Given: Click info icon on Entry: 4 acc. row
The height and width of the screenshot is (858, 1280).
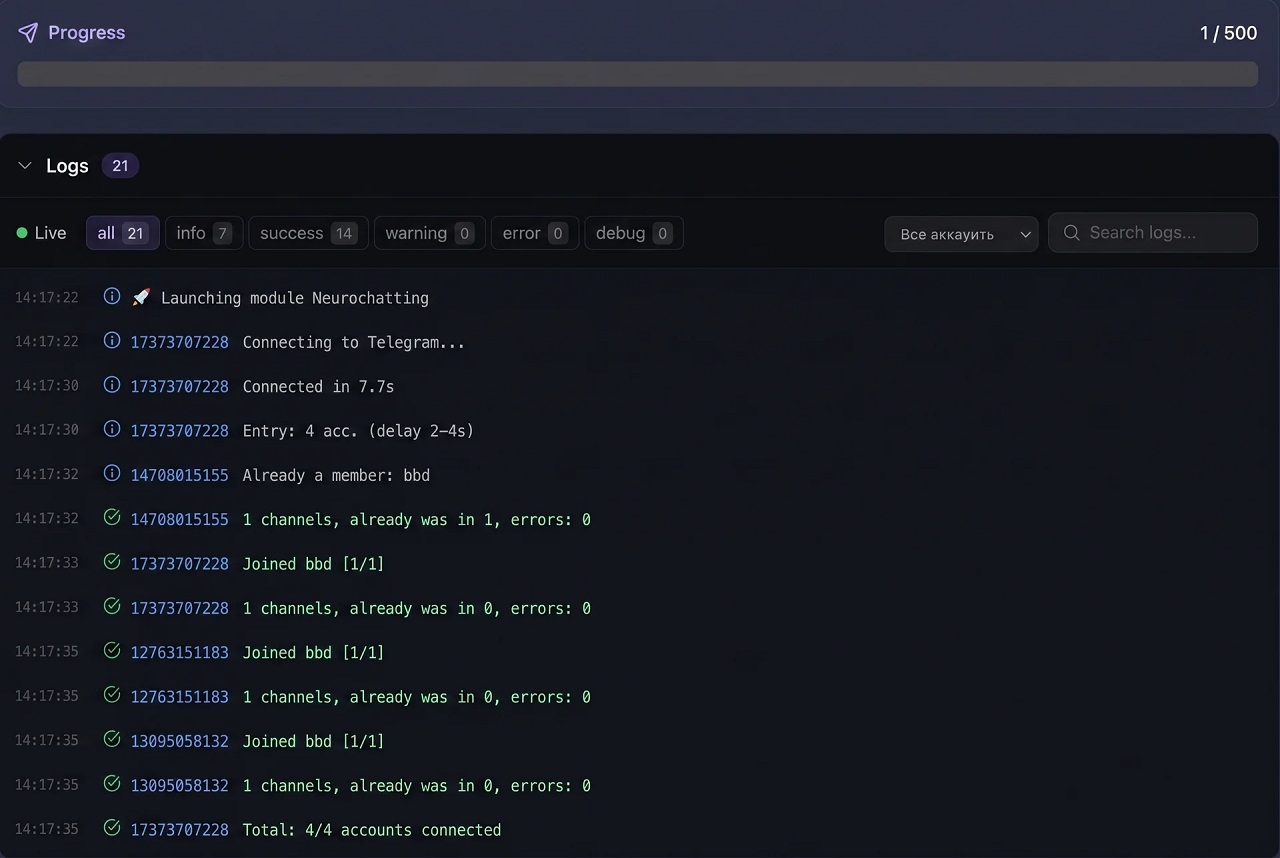Looking at the screenshot, I should 112,429.
